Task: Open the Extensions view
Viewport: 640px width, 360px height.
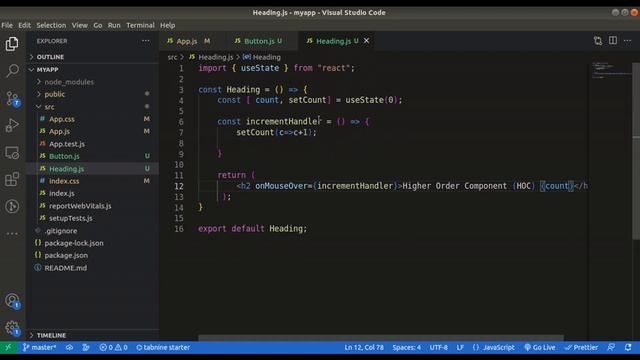Action: click(x=12, y=179)
